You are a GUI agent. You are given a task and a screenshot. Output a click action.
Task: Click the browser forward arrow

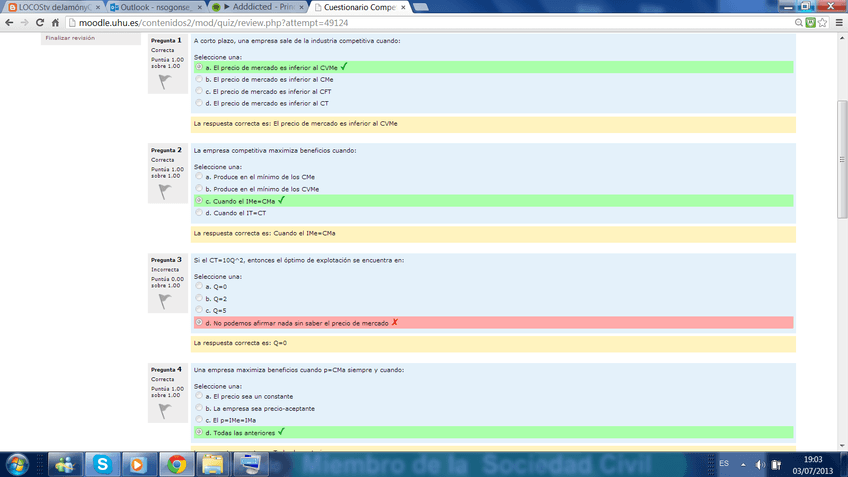pyautogui.click(x=24, y=23)
